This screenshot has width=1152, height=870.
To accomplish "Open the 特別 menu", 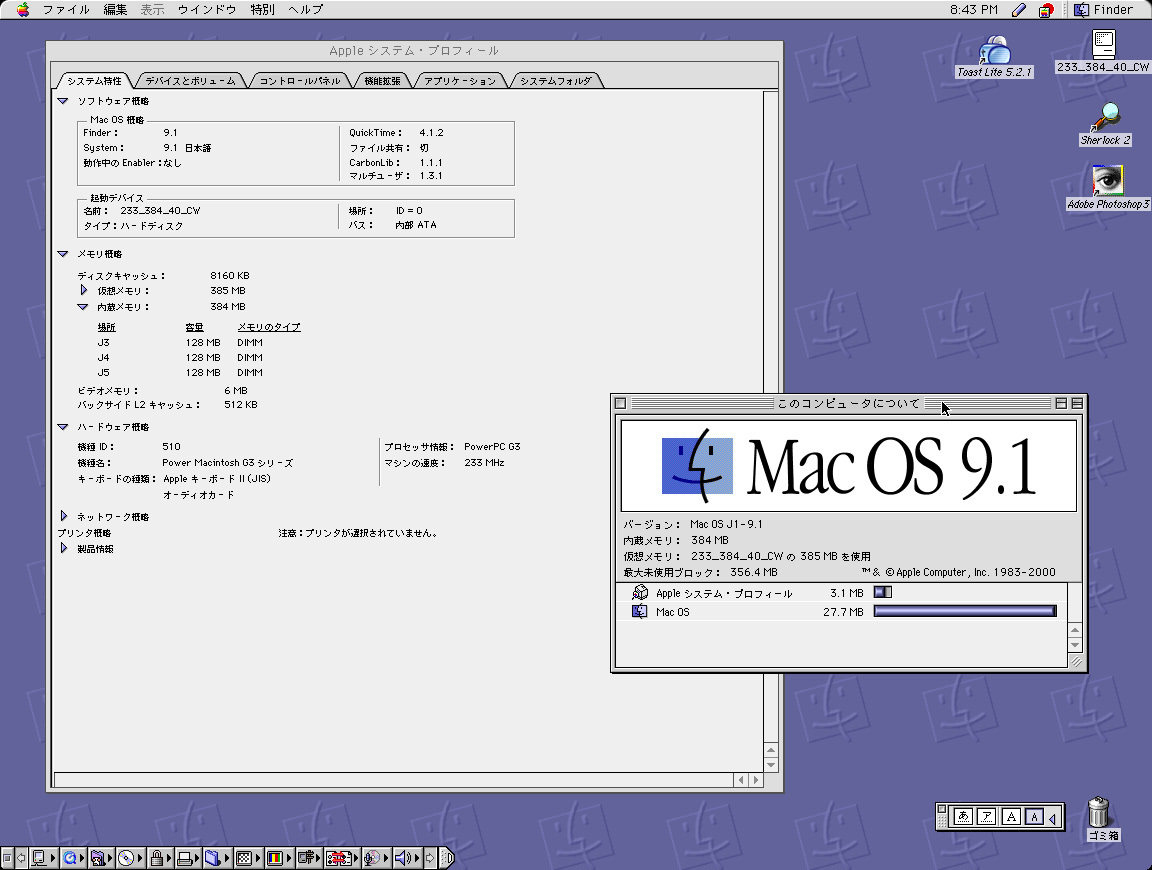I will pos(262,10).
